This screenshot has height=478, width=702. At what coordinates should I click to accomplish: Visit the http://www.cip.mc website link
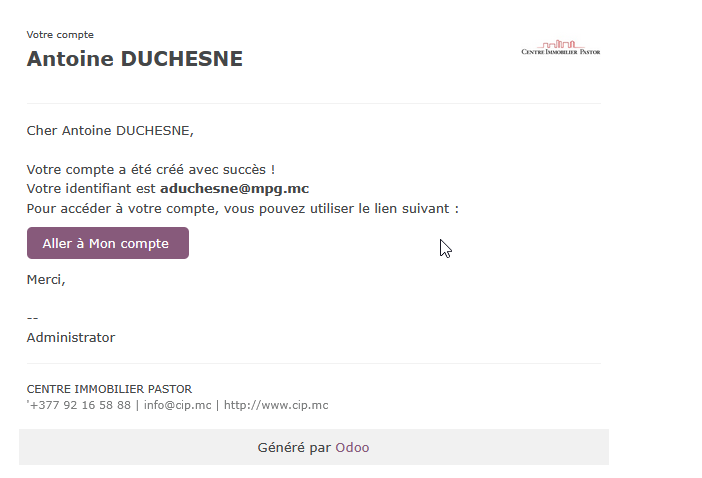pyautogui.click(x=275, y=405)
